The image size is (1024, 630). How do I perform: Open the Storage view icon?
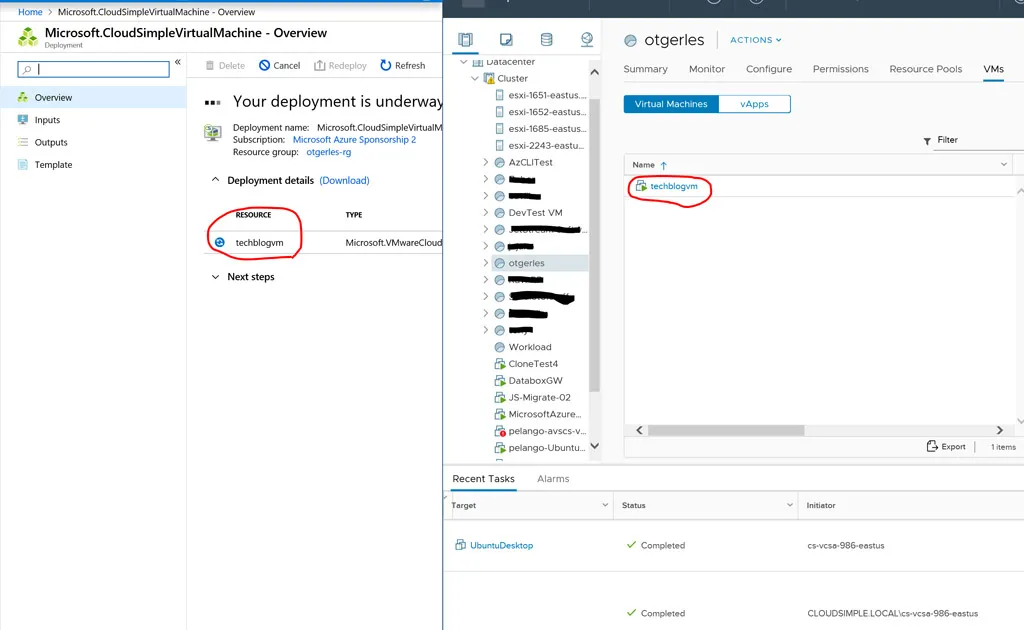coord(546,40)
